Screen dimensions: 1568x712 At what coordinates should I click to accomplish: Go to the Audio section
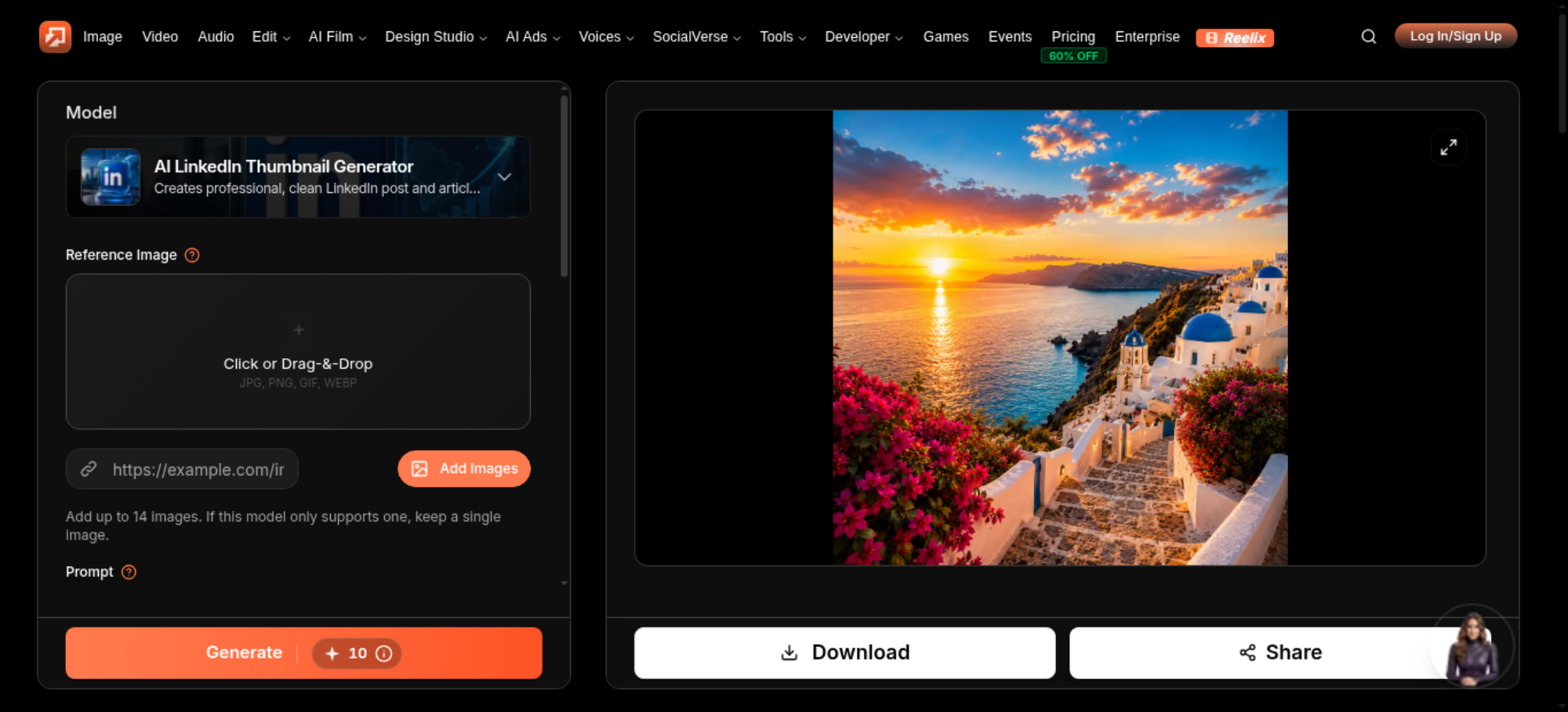[216, 37]
